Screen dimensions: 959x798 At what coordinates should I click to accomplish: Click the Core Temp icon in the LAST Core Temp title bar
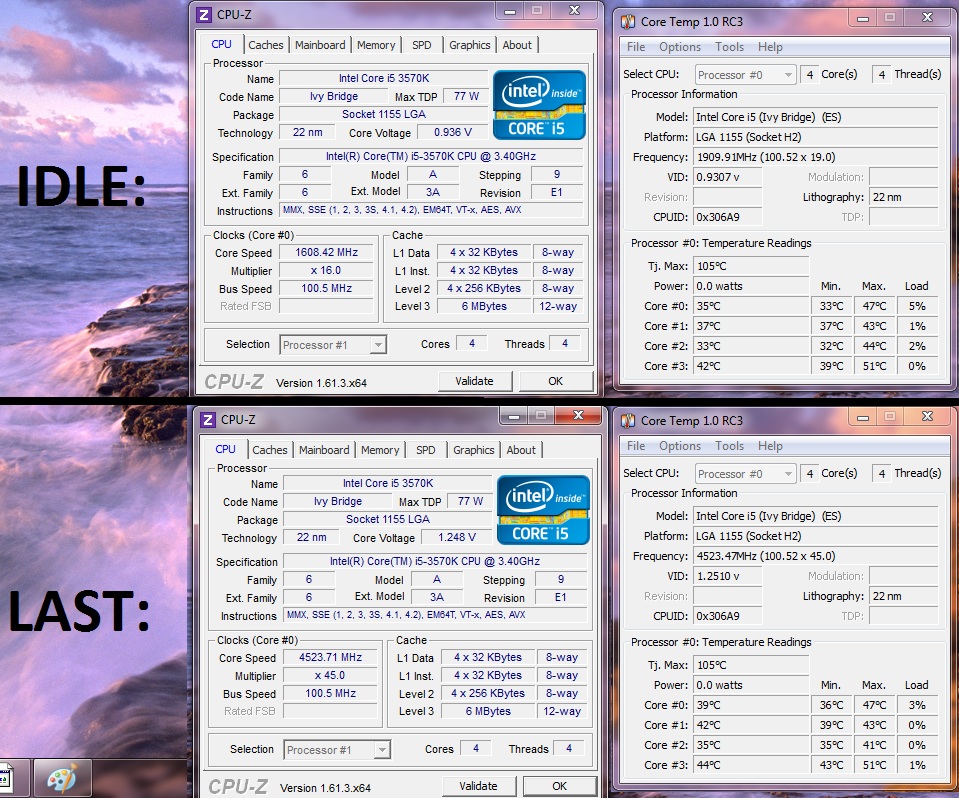(x=628, y=421)
